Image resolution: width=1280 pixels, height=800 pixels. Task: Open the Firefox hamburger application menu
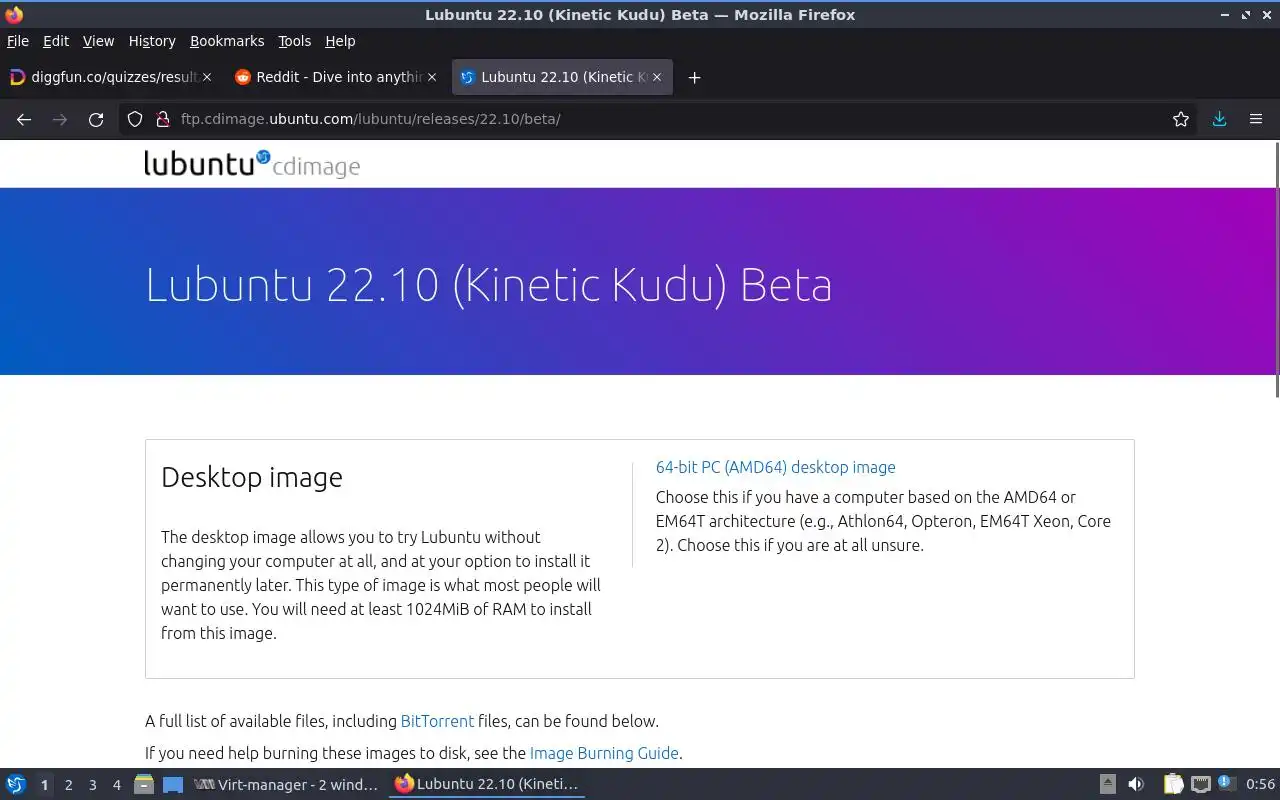tap(1256, 119)
